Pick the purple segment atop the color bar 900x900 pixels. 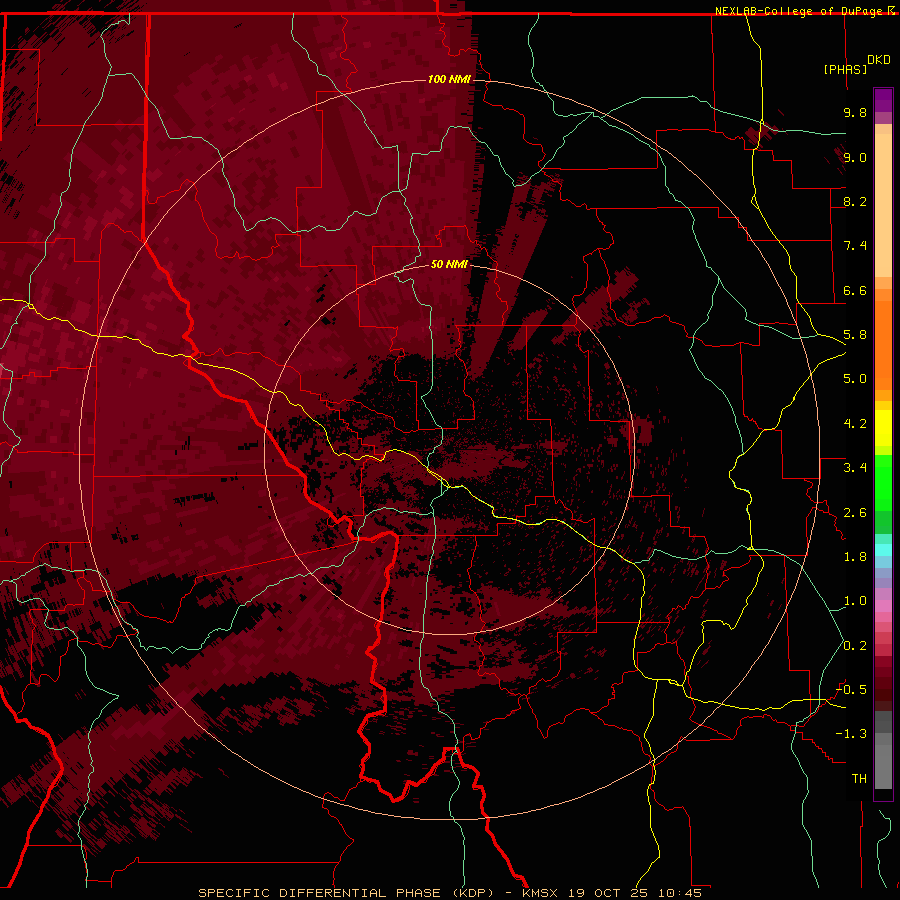[x=883, y=100]
